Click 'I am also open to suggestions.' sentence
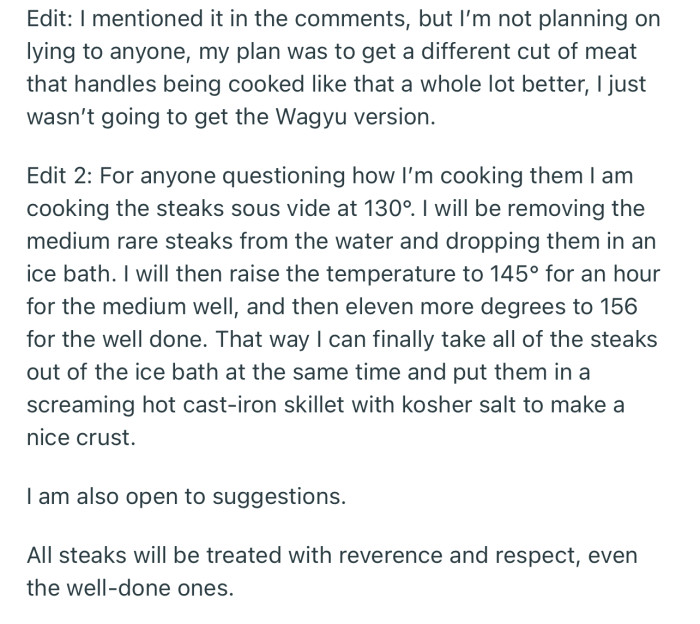Screen dimensions: 700x624 tap(186, 494)
